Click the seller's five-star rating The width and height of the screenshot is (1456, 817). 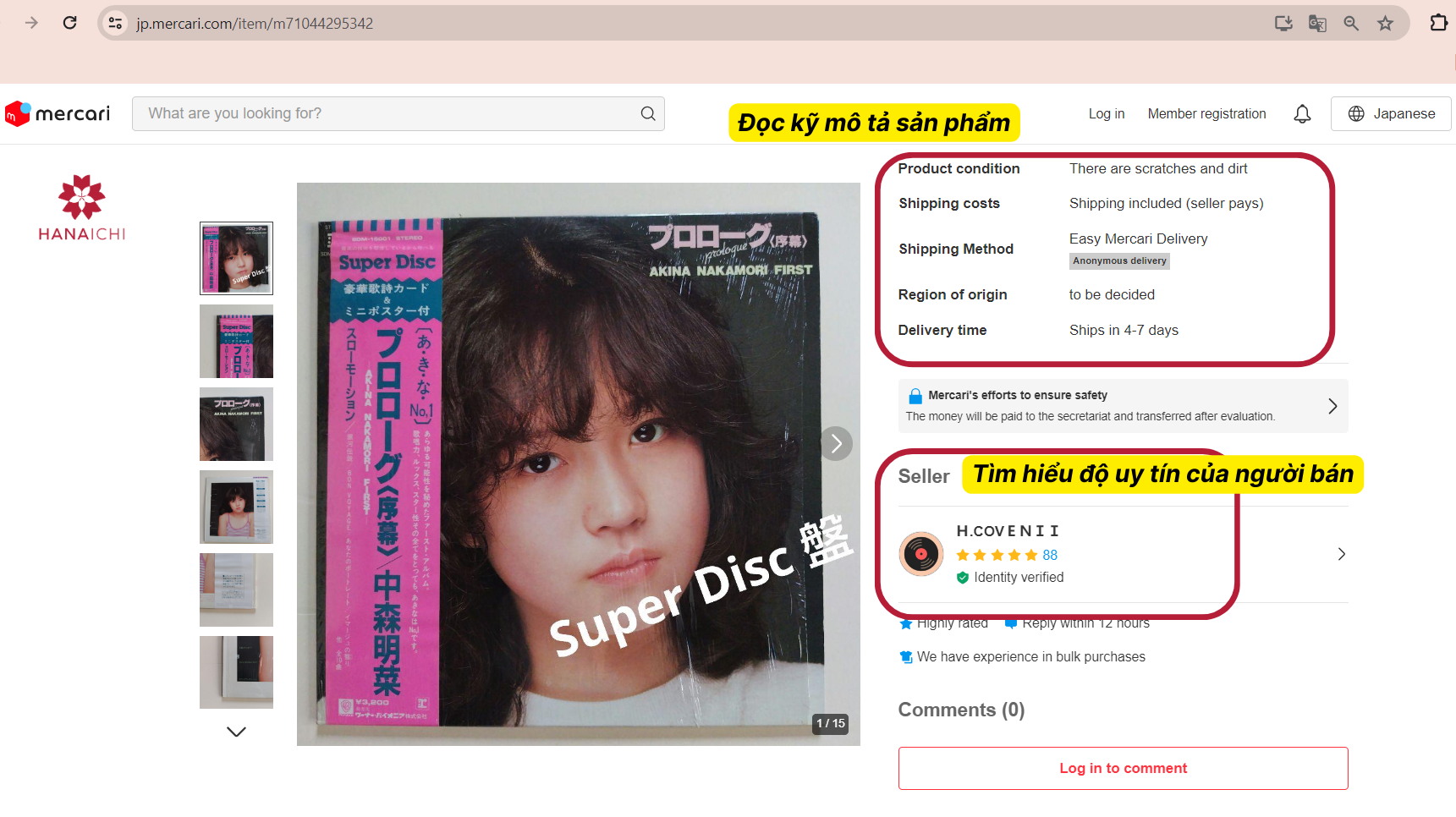click(997, 555)
